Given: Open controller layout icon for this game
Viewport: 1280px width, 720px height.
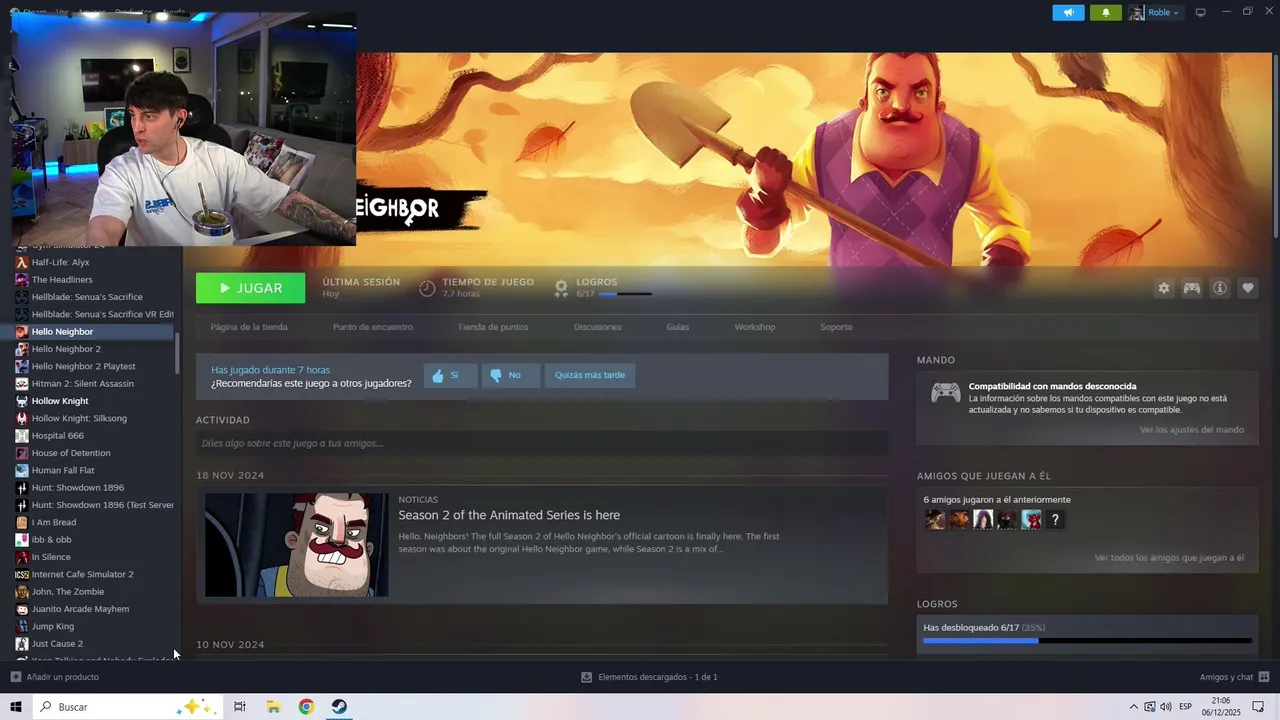Looking at the screenshot, I should (1192, 288).
